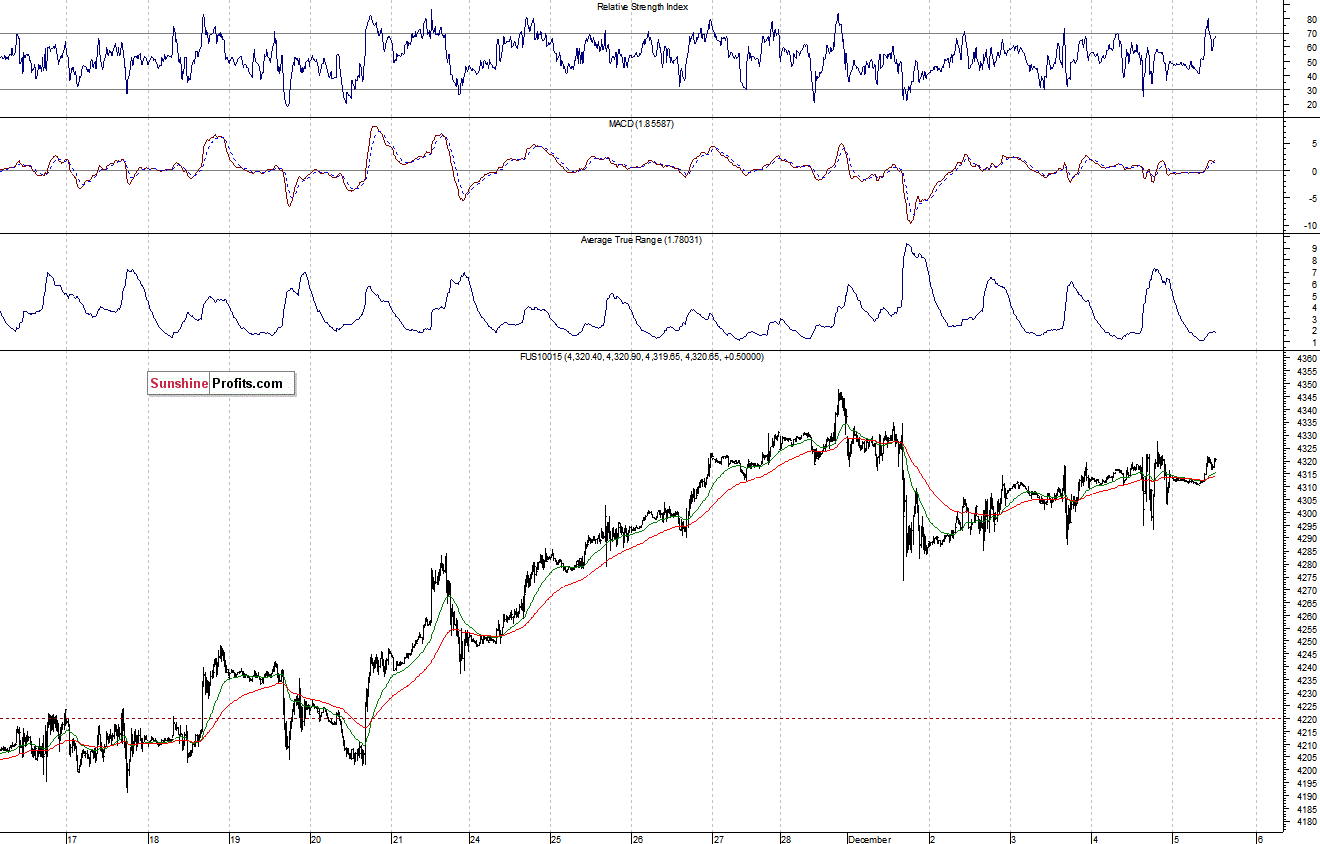Click the 24 date label on time axis
This screenshot has height=844, width=1320.
click(474, 840)
